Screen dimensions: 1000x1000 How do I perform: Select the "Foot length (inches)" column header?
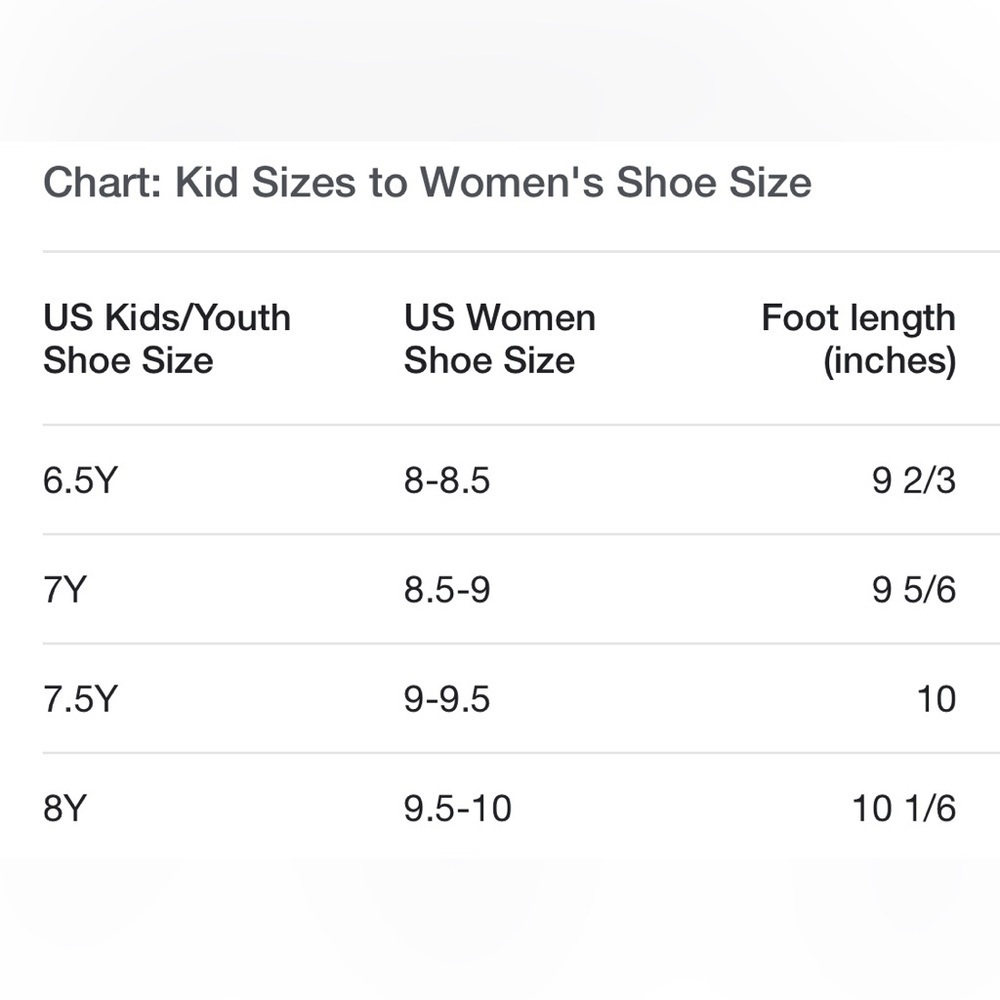coord(858,339)
